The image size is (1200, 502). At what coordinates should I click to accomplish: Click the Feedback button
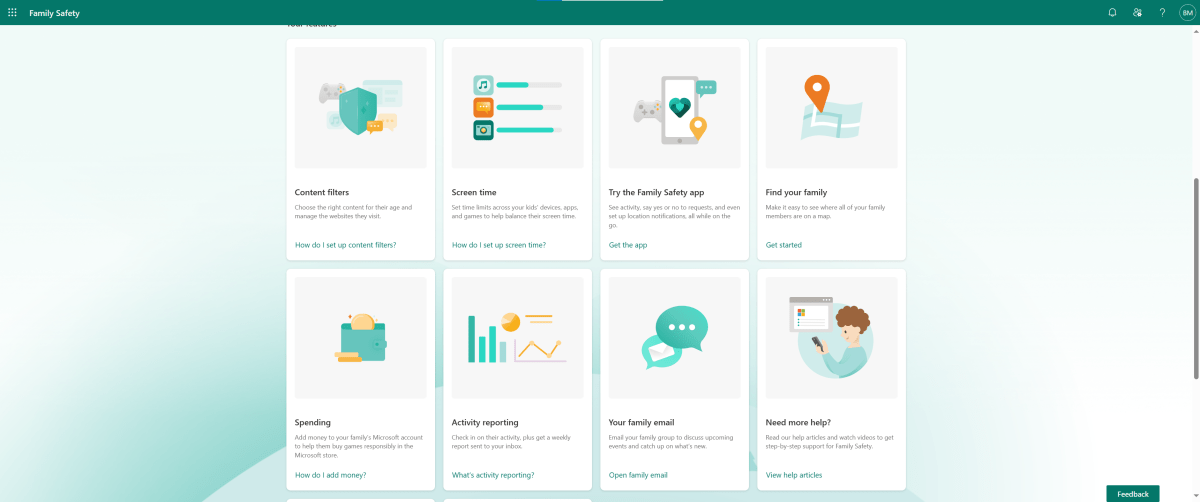(x=1133, y=494)
